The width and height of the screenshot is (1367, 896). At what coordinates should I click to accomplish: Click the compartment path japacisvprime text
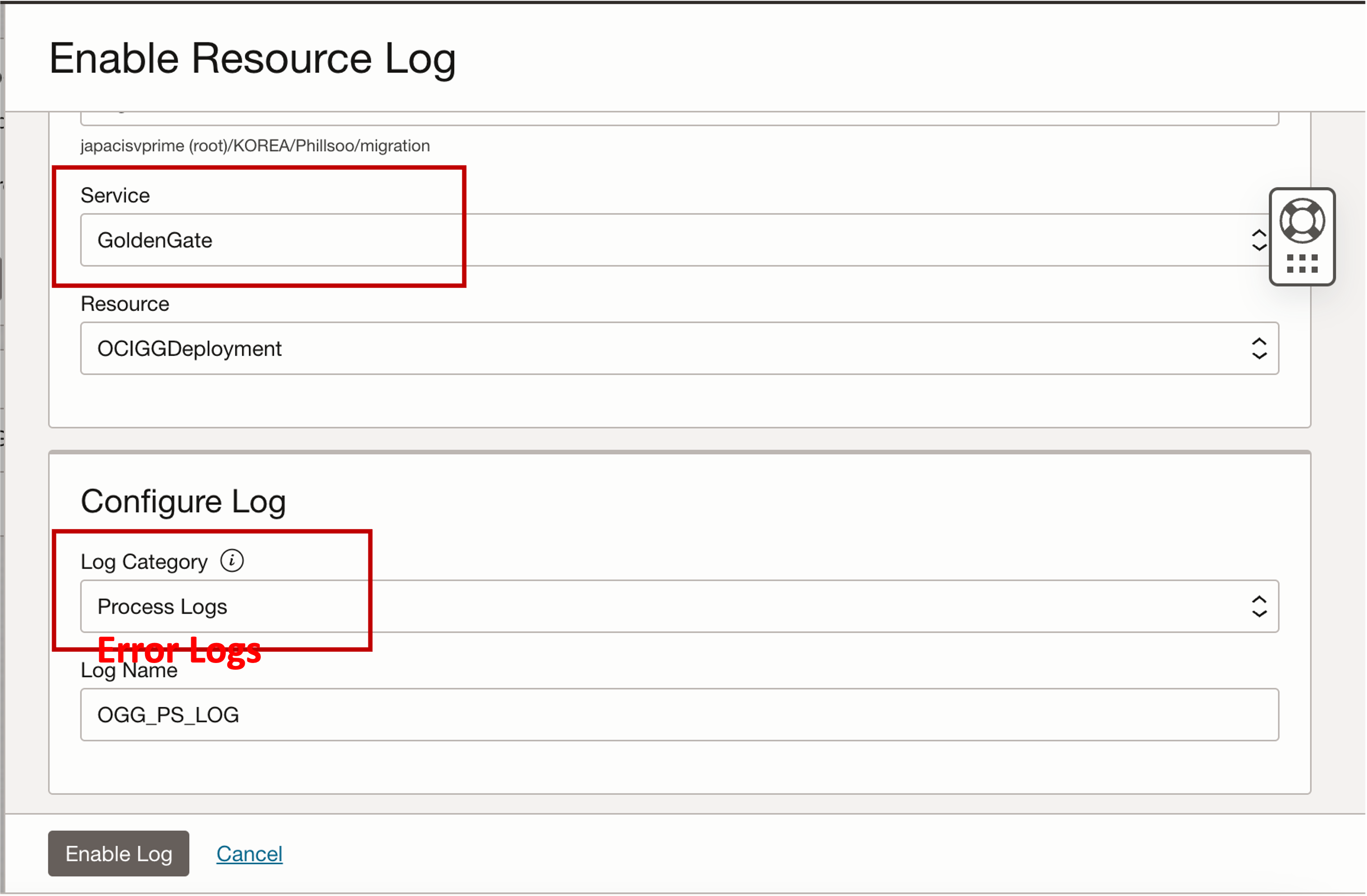click(x=255, y=146)
